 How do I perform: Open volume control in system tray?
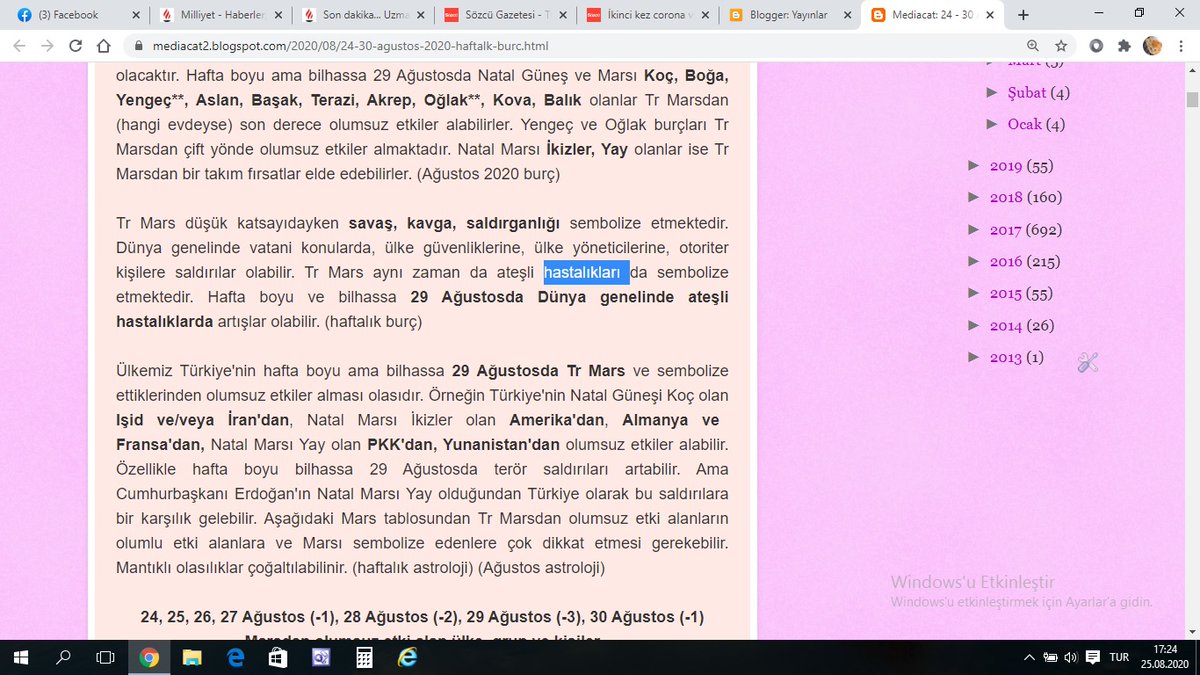[1071, 657]
